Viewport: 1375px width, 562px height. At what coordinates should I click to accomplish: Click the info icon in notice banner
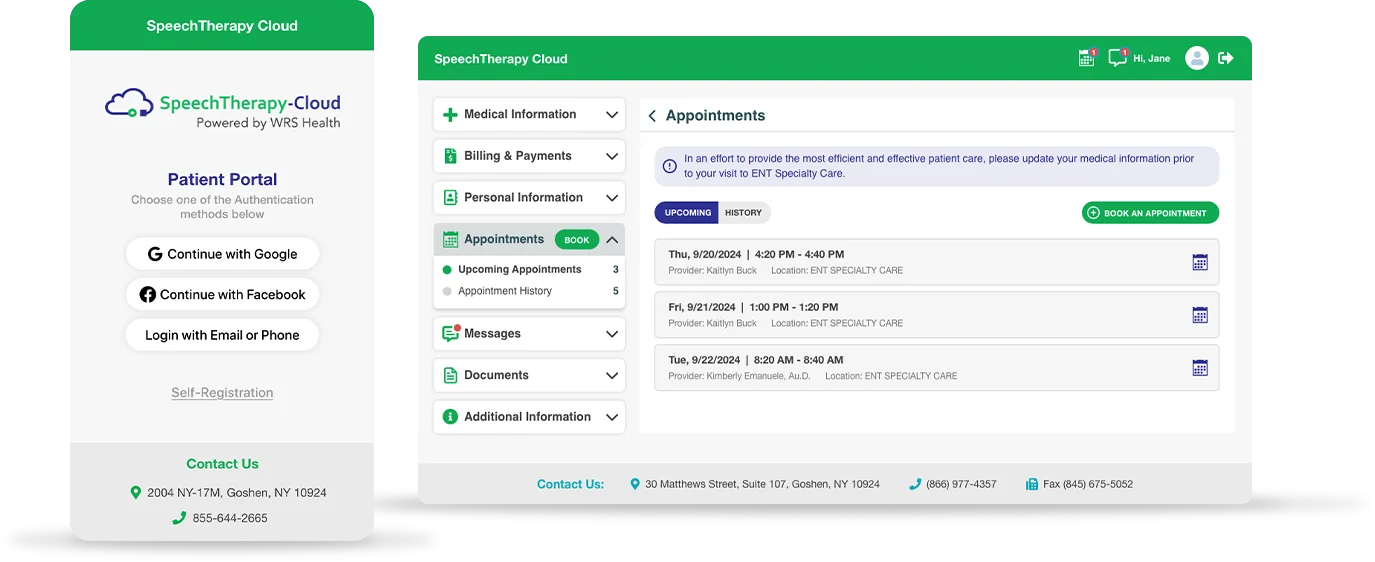670,166
